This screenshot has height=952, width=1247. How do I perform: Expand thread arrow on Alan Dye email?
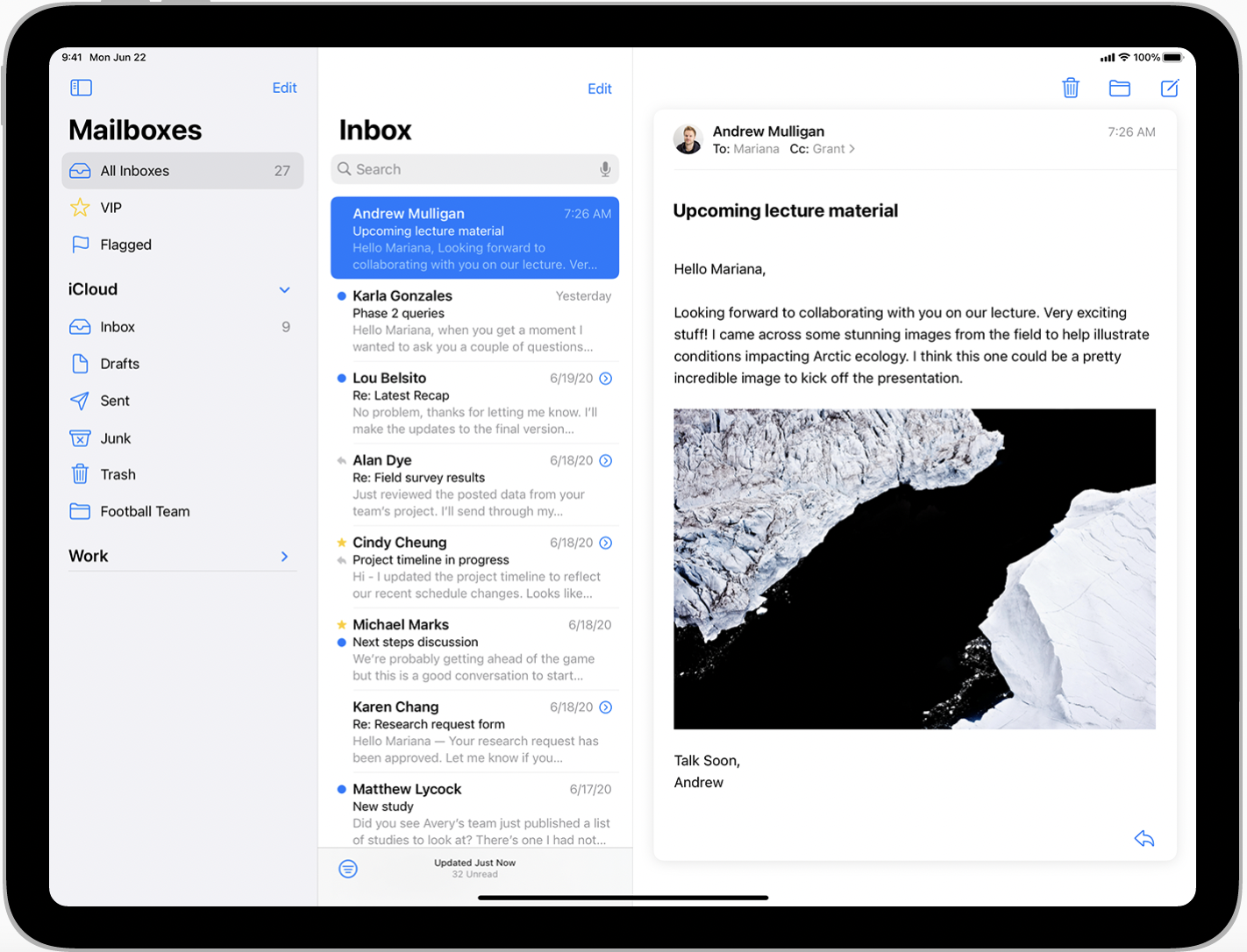click(x=606, y=461)
